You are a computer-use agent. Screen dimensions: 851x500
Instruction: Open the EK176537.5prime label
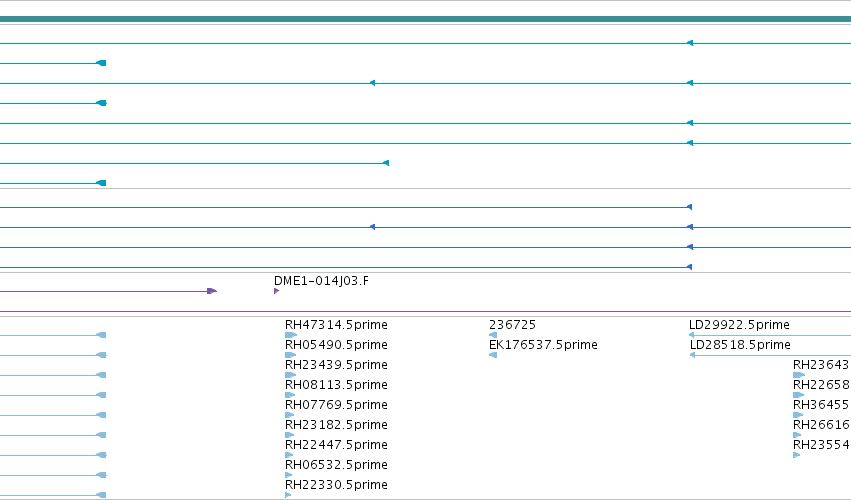tap(543, 345)
